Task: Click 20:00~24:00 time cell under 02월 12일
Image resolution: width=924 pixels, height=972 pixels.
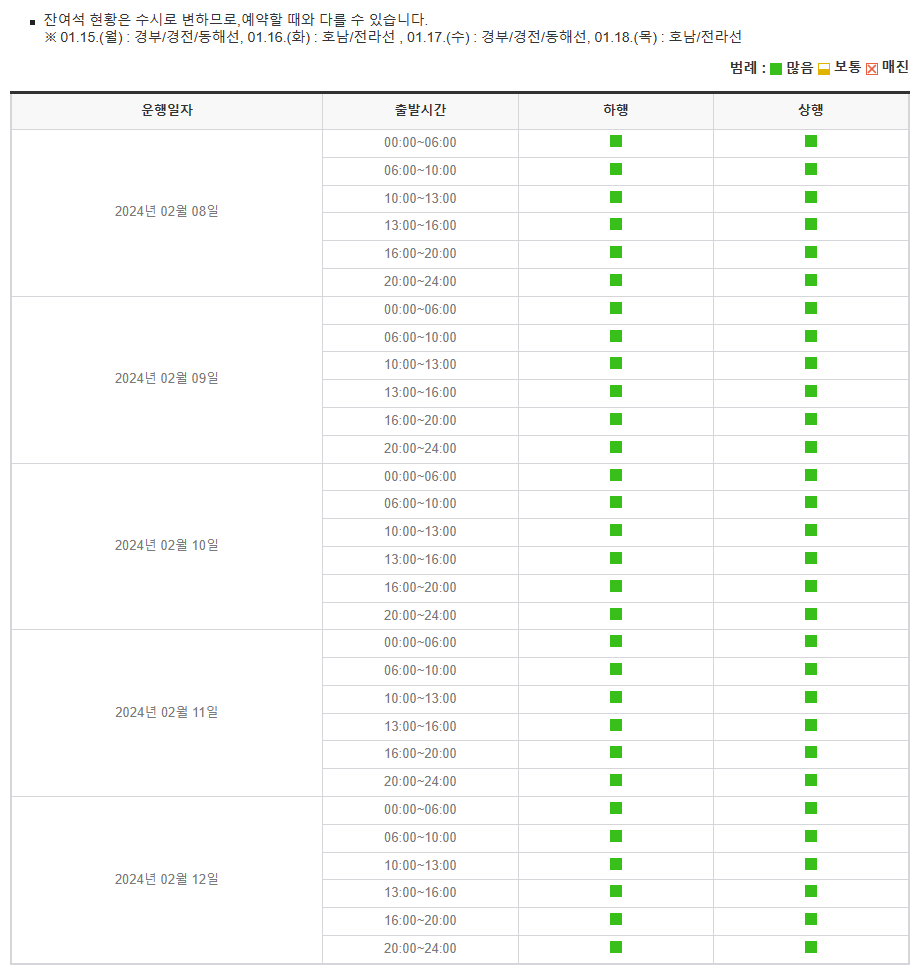Action: (420, 948)
